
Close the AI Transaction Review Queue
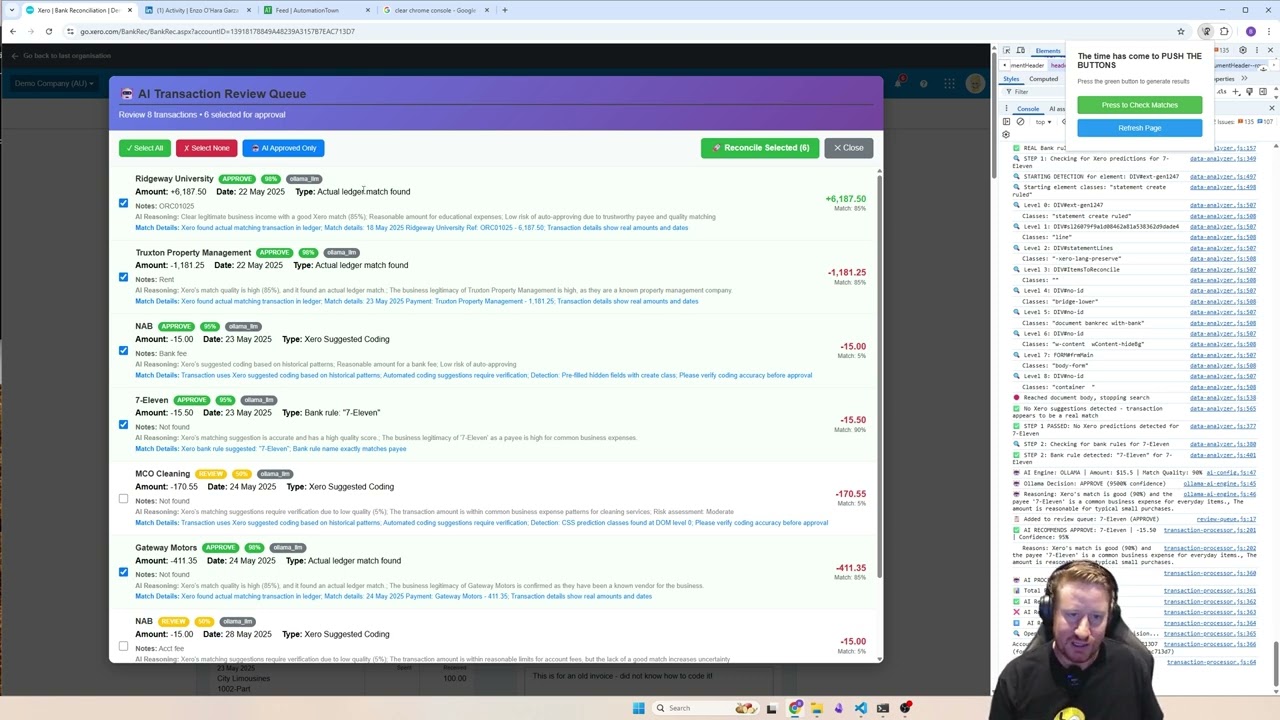[849, 148]
